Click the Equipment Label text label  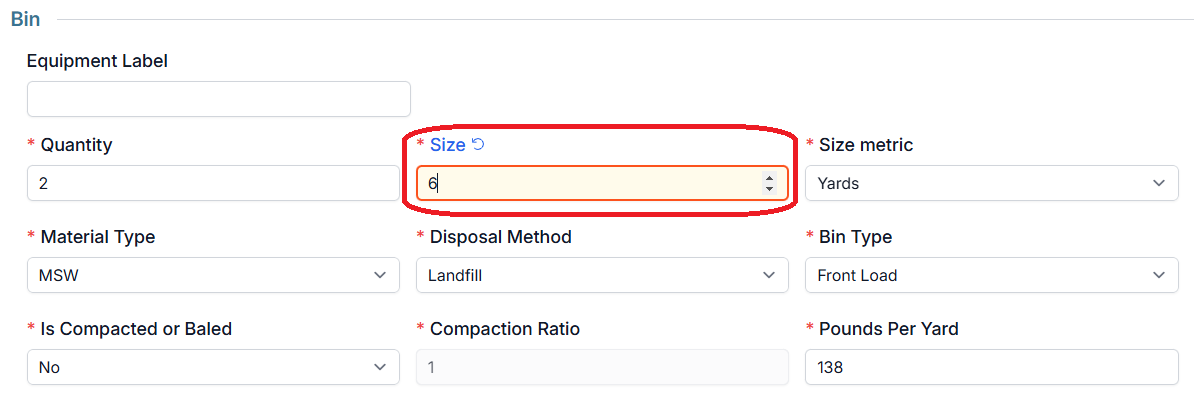[97, 61]
